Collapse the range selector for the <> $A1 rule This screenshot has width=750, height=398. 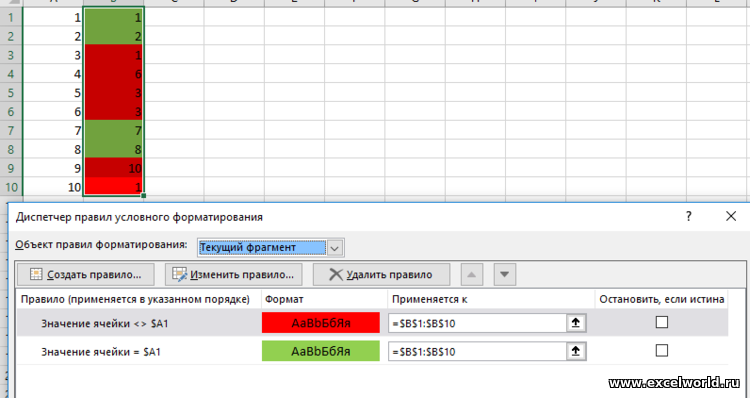point(576,323)
